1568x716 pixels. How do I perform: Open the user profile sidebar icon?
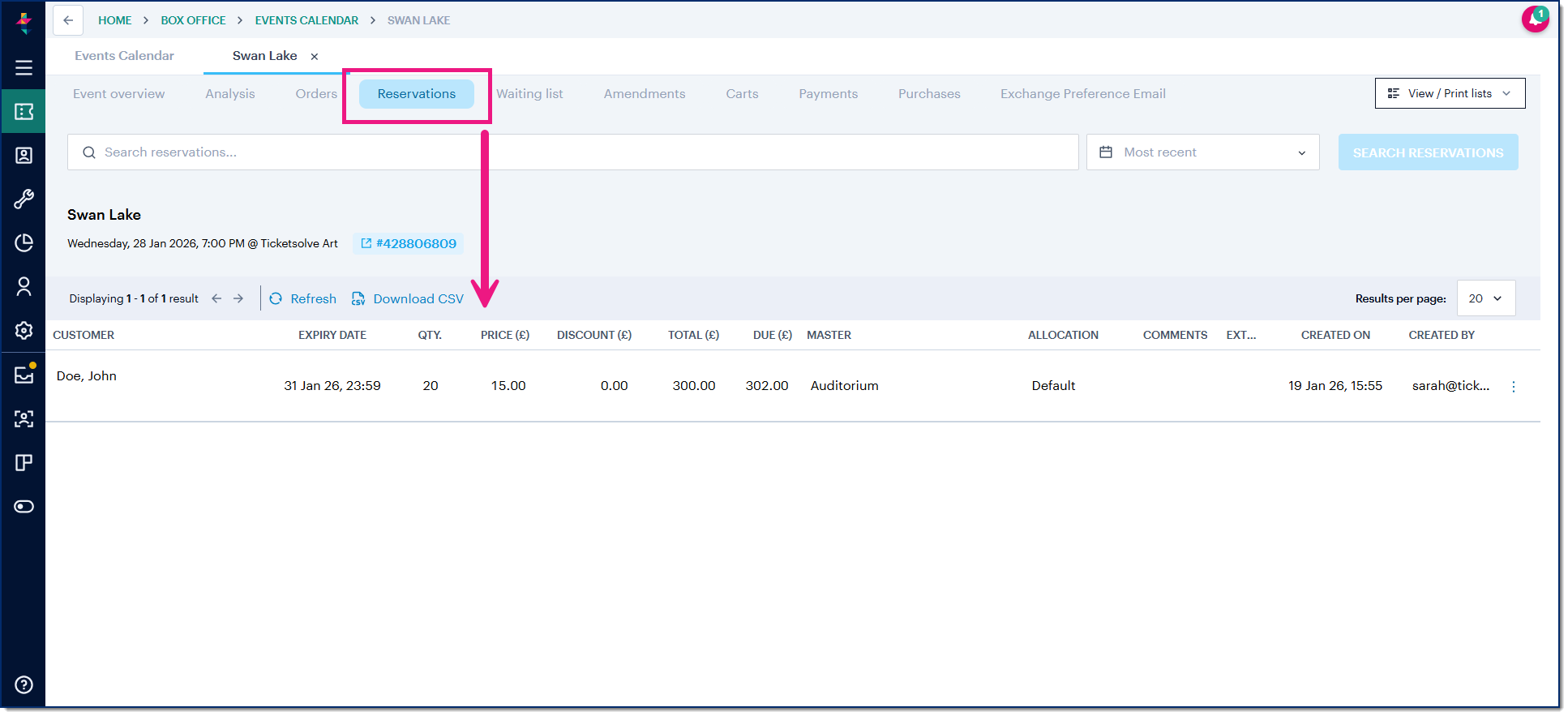tap(24, 286)
